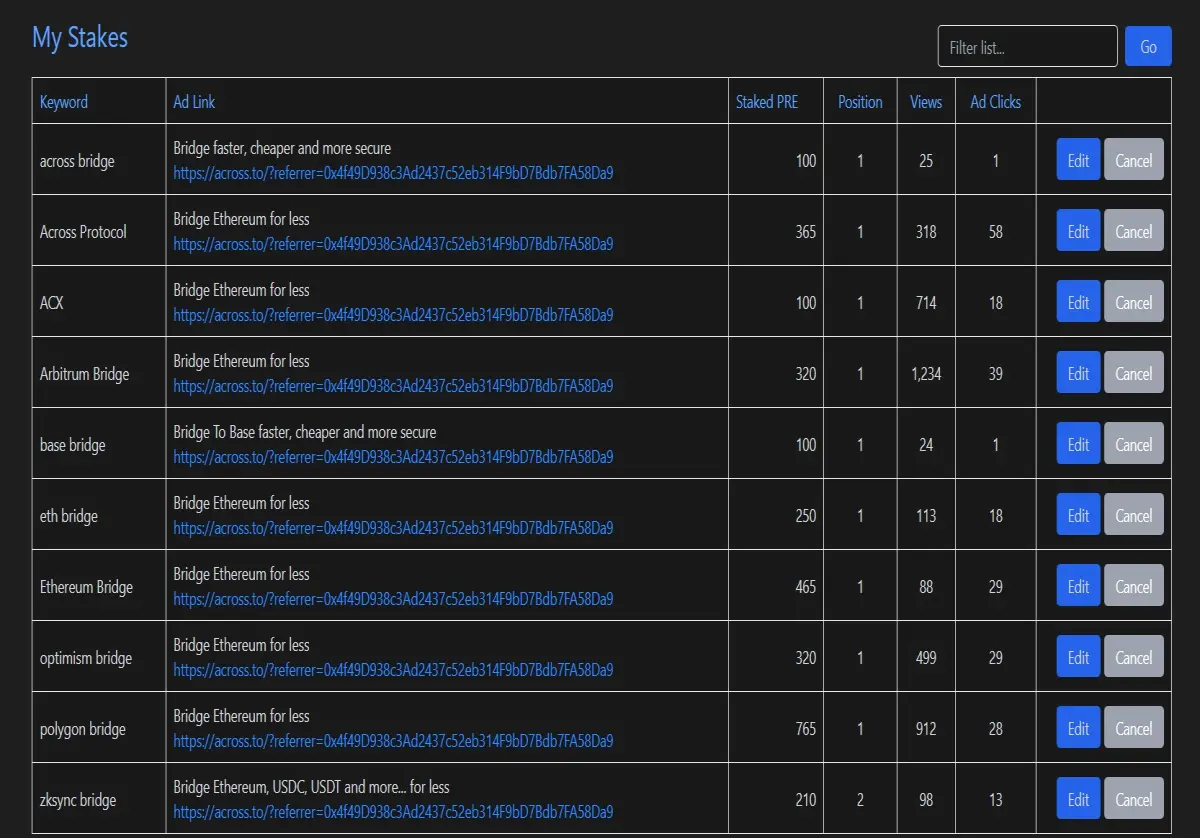Open the across bridge ad referrer link
1200x838 pixels.
click(x=393, y=173)
